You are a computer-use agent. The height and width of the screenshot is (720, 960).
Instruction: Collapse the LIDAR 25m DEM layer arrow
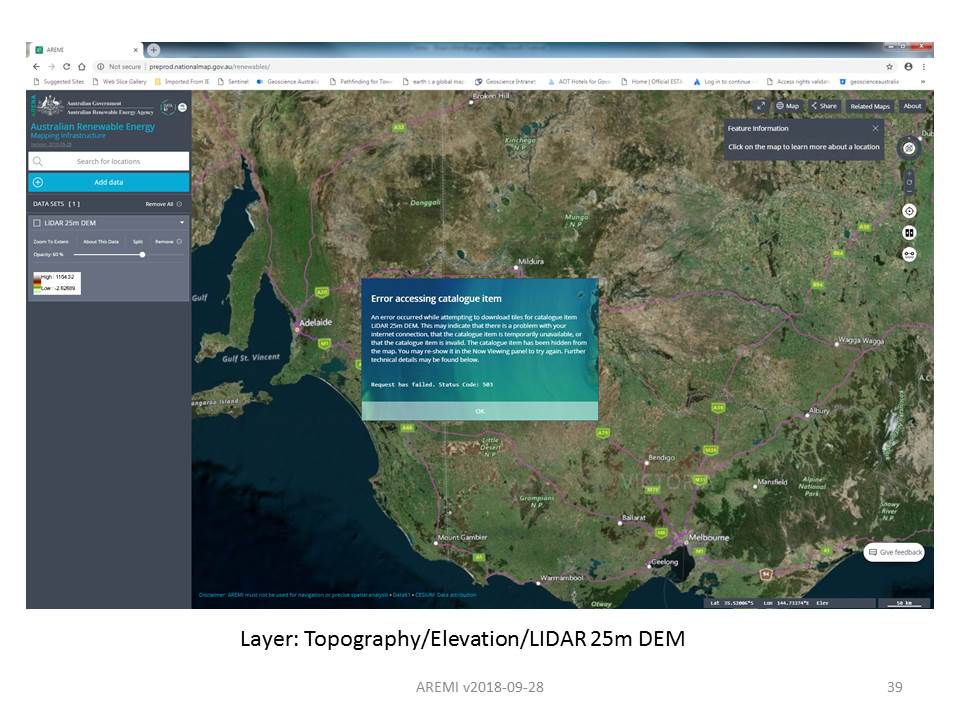point(182,223)
